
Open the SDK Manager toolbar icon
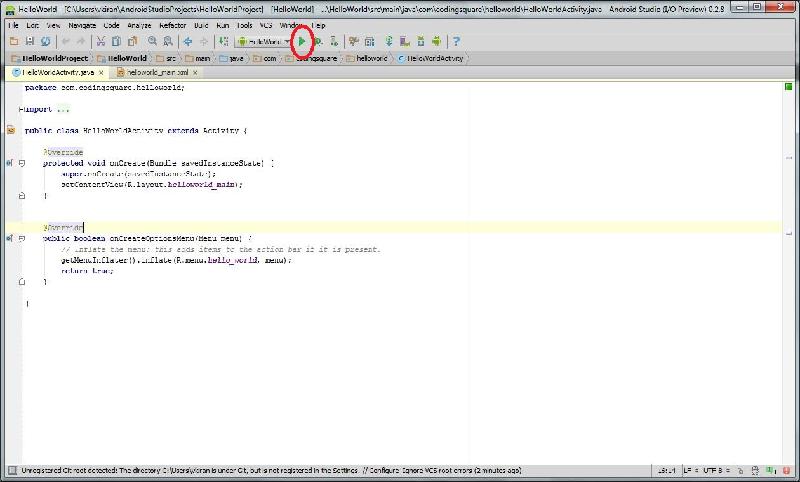click(420, 41)
